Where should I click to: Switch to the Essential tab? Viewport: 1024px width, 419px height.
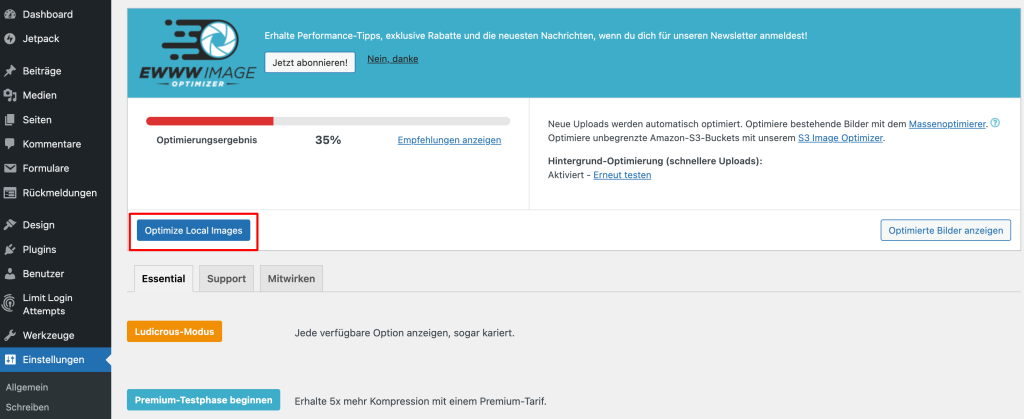click(x=163, y=279)
